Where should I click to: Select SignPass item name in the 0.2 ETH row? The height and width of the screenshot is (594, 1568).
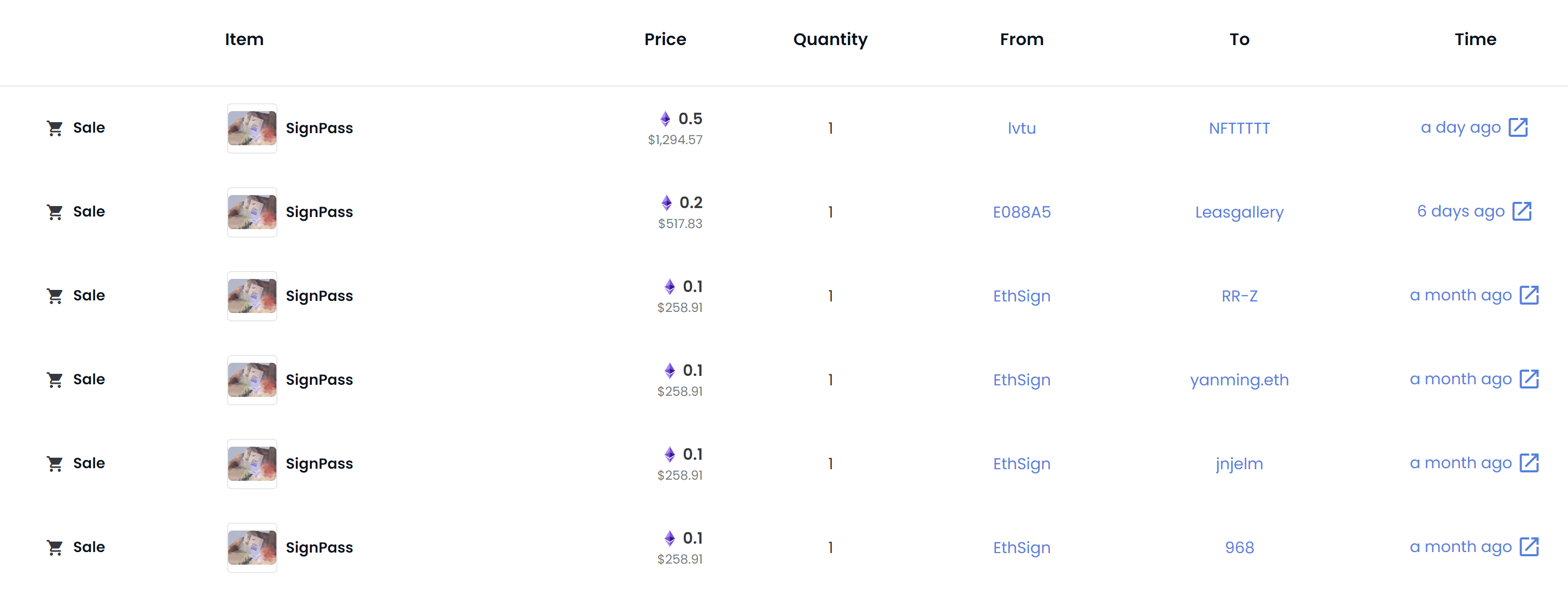319,212
